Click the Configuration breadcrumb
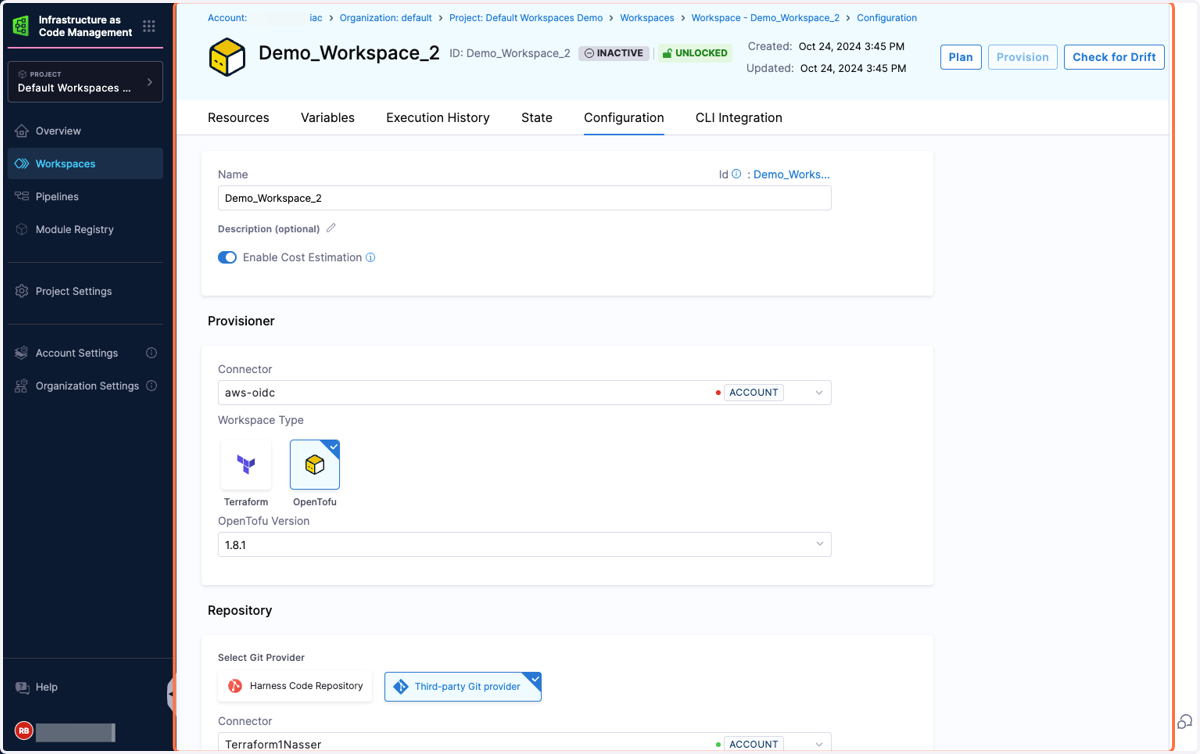This screenshot has height=754, width=1200. click(887, 18)
